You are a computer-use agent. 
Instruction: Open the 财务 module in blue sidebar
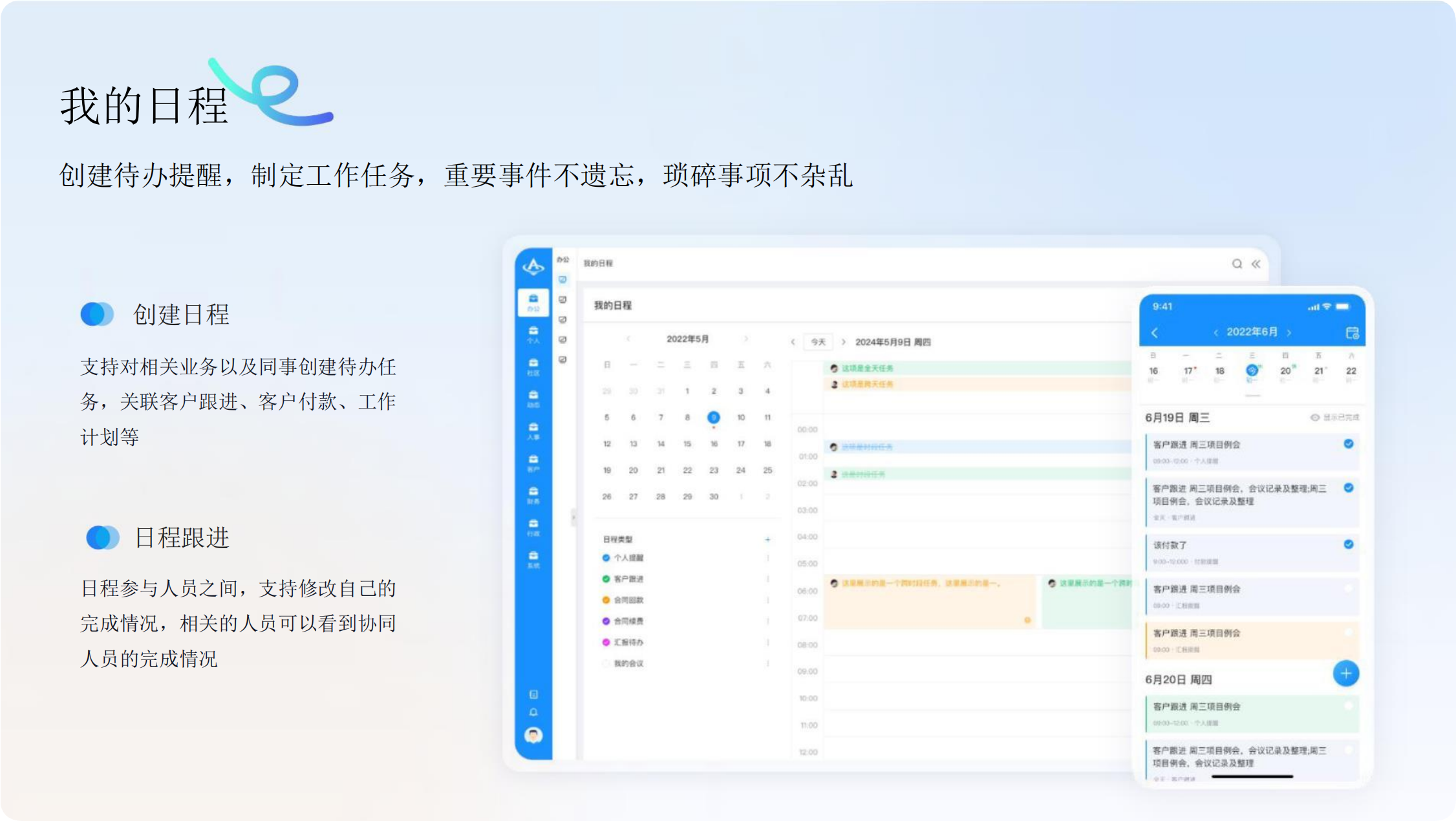[x=533, y=495]
